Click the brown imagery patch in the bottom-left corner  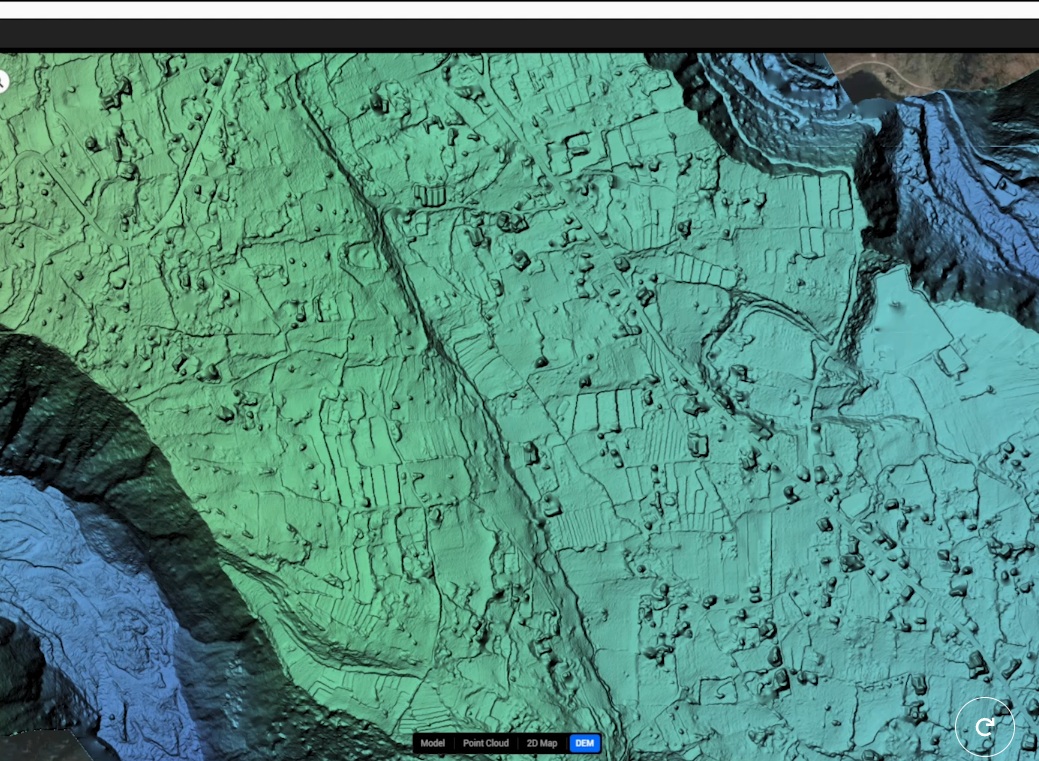pyautogui.click(x=40, y=745)
